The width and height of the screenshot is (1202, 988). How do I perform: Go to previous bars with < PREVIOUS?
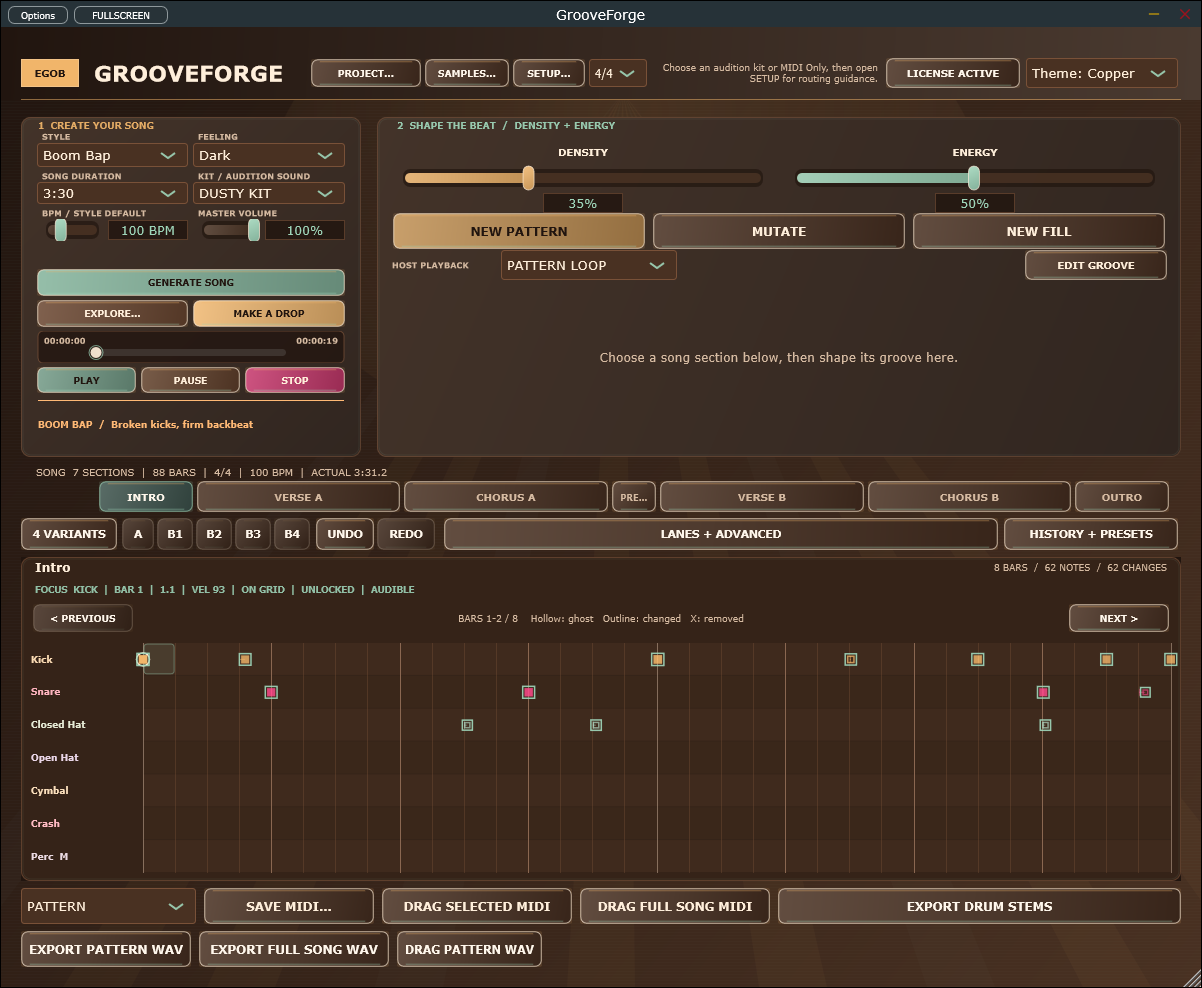pos(83,618)
